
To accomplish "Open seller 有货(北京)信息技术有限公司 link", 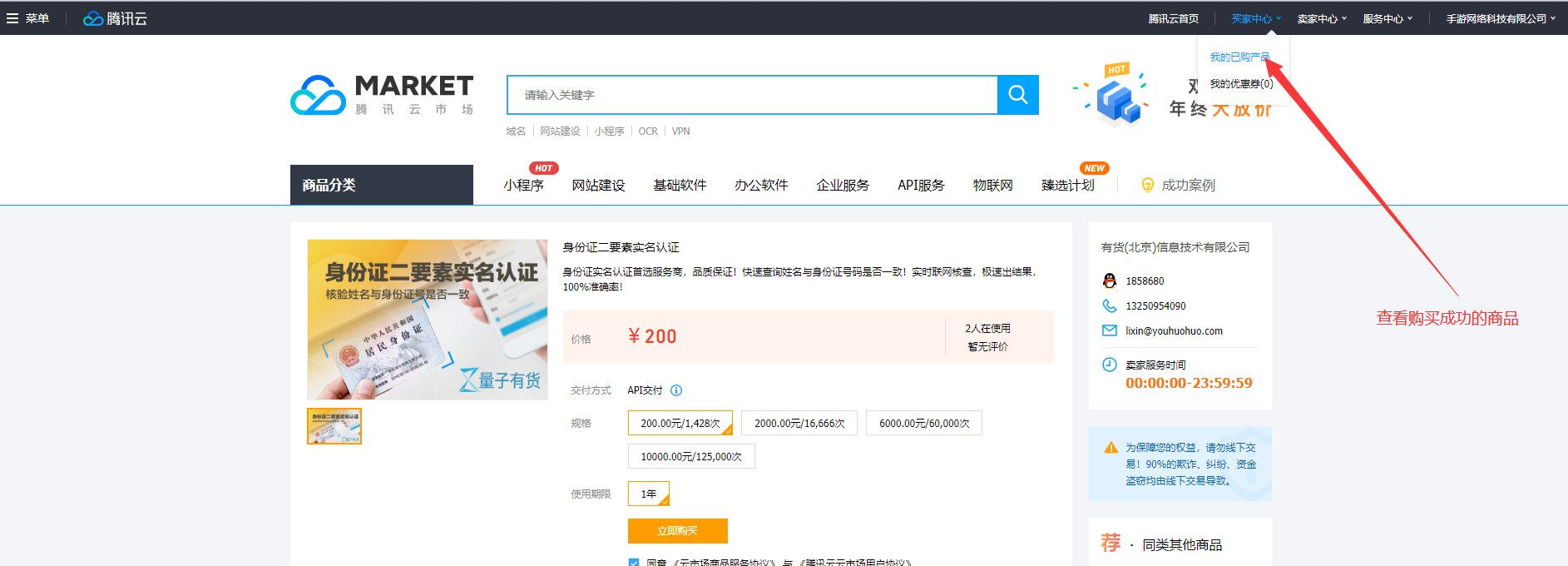I will click(1175, 247).
